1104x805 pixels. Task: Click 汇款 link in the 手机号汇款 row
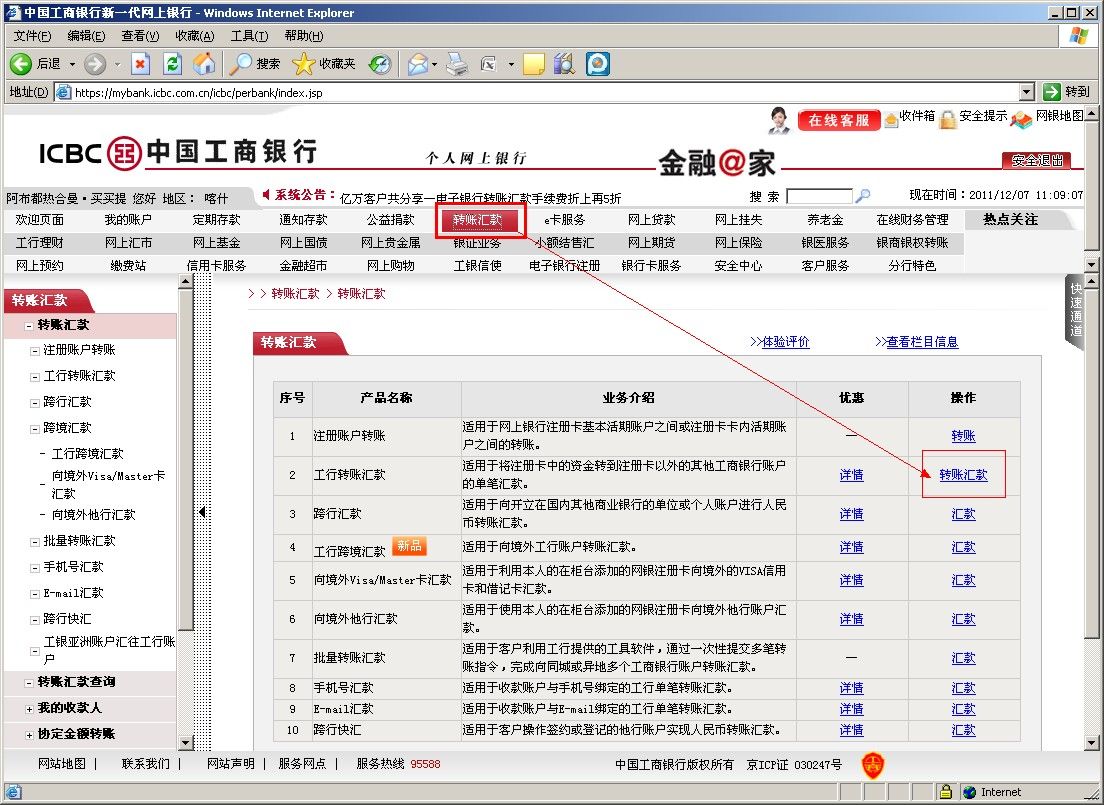click(x=963, y=688)
